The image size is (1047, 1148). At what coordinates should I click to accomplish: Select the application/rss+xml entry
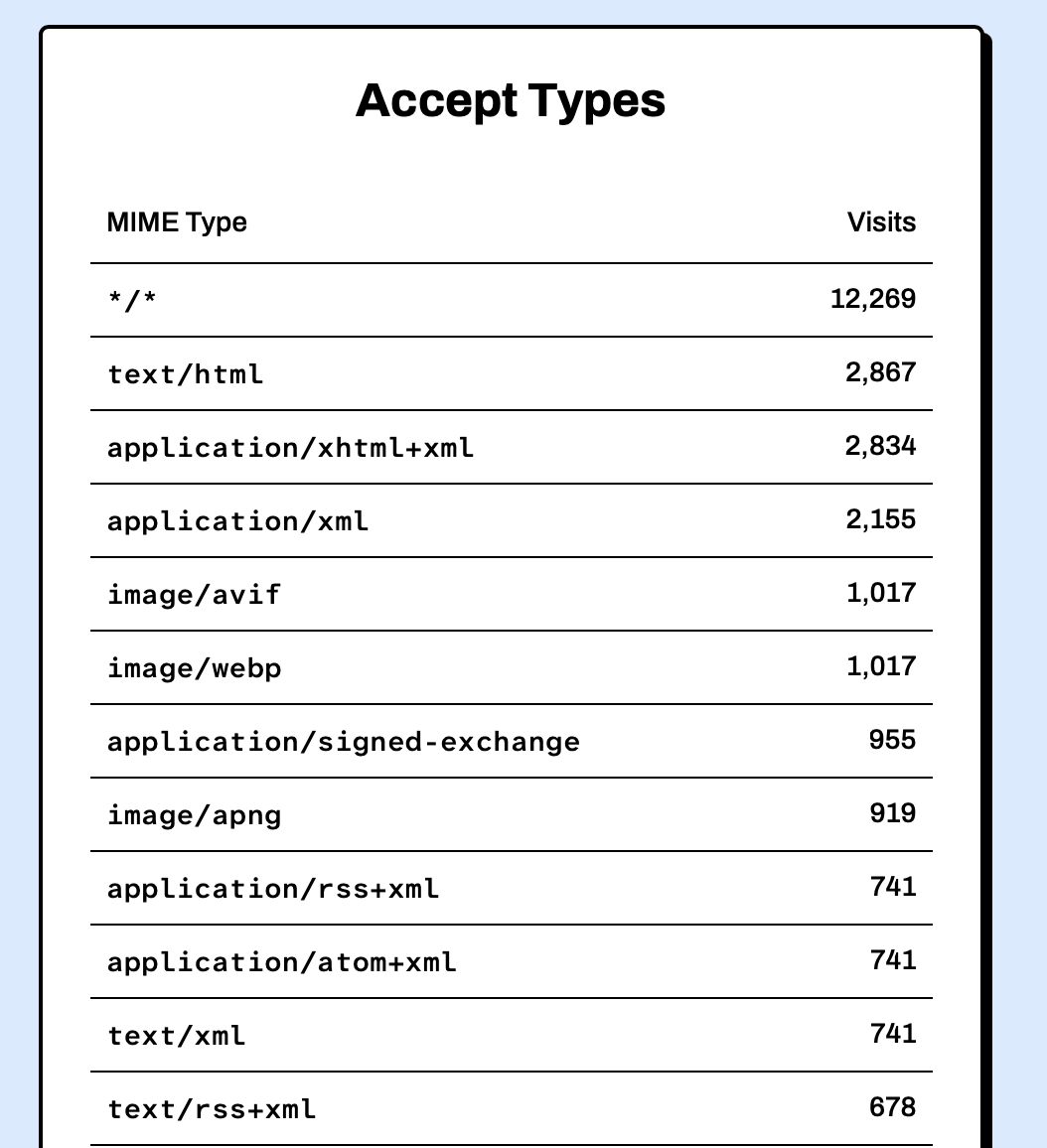(273, 889)
